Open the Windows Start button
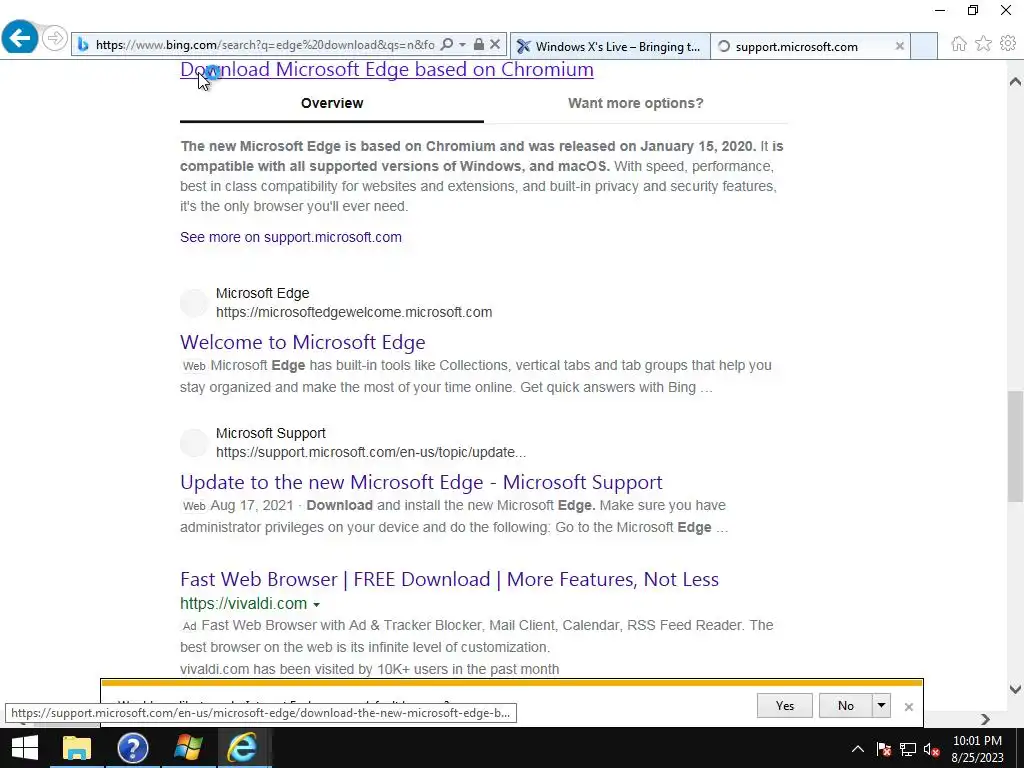This screenshot has width=1024, height=768. 25,748
